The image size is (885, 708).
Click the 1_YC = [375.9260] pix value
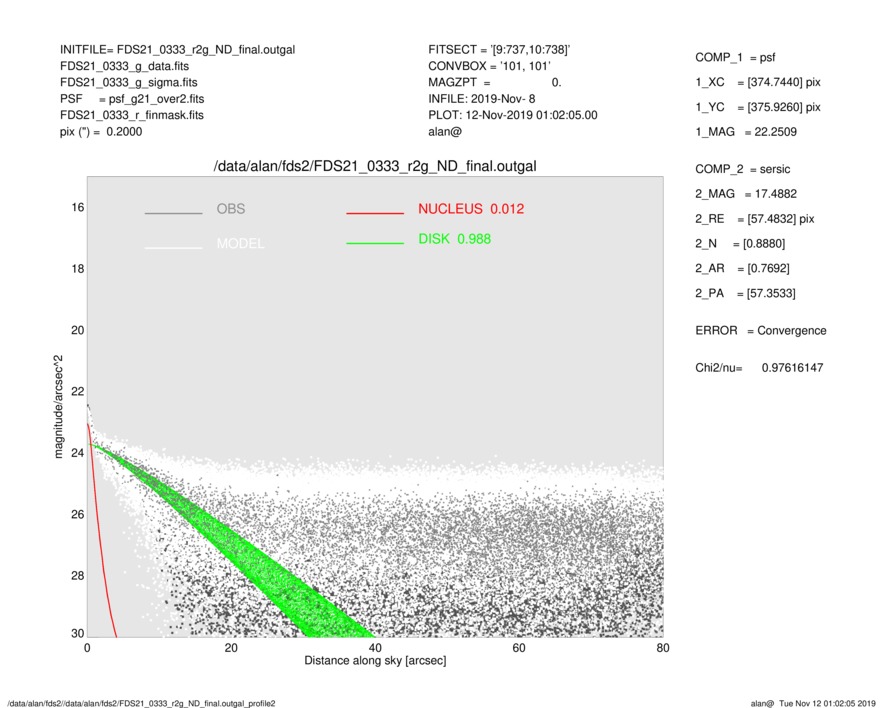(x=758, y=107)
